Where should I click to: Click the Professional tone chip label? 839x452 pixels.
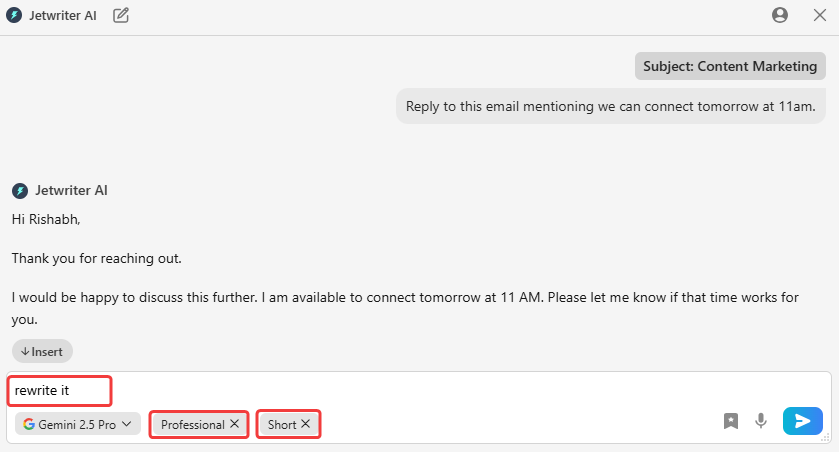(x=192, y=424)
